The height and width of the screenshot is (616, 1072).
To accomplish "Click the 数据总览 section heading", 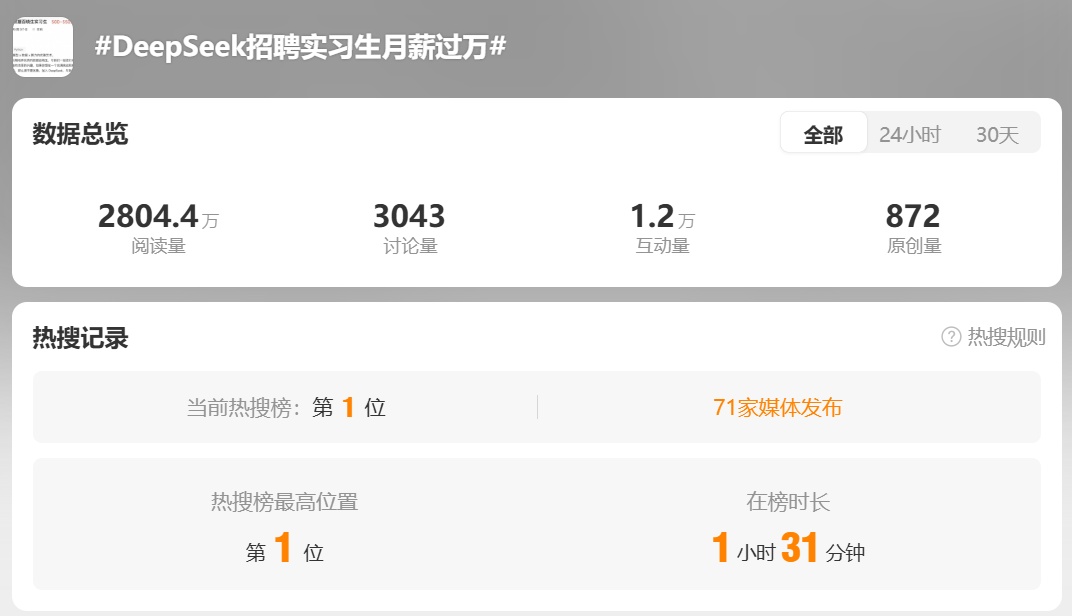I will (x=80, y=133).
